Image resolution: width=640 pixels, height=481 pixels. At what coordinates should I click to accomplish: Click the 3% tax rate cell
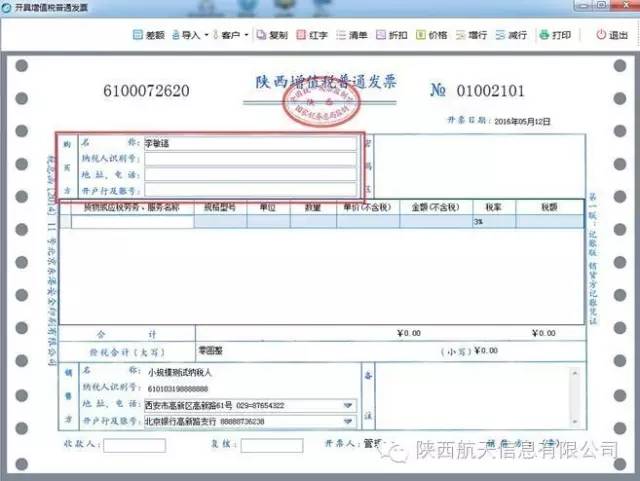(494, 222)
